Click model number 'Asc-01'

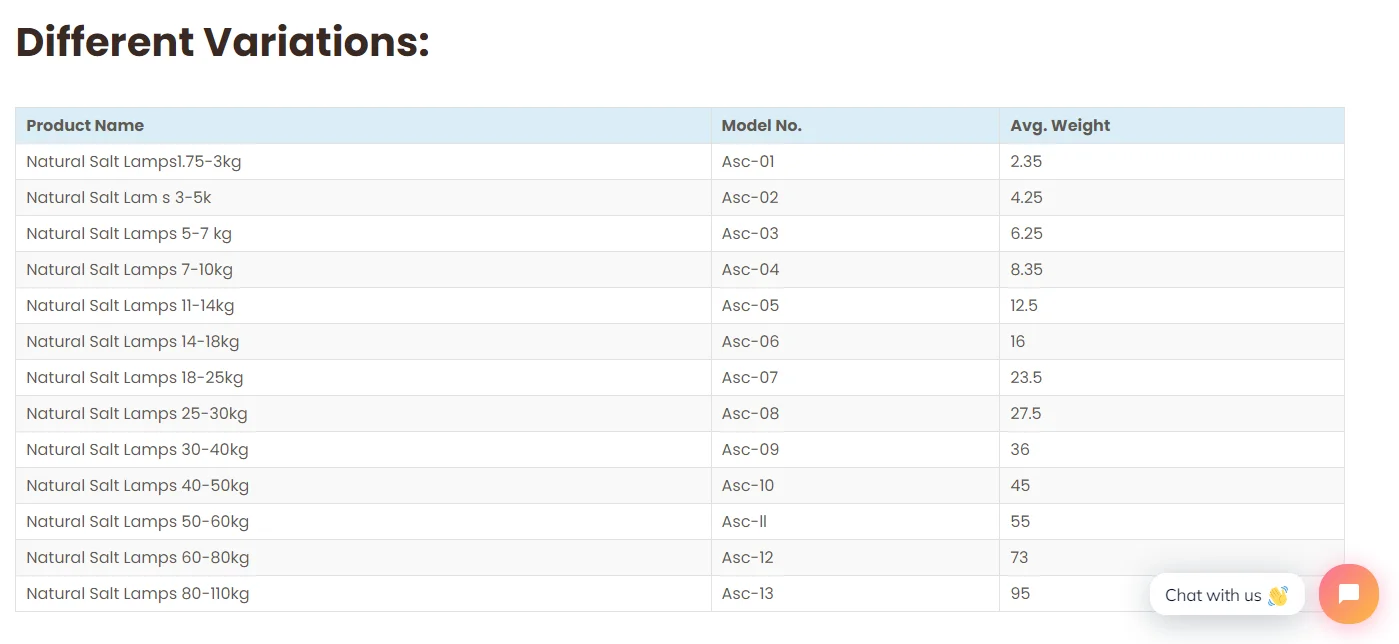tap(748, 162)
